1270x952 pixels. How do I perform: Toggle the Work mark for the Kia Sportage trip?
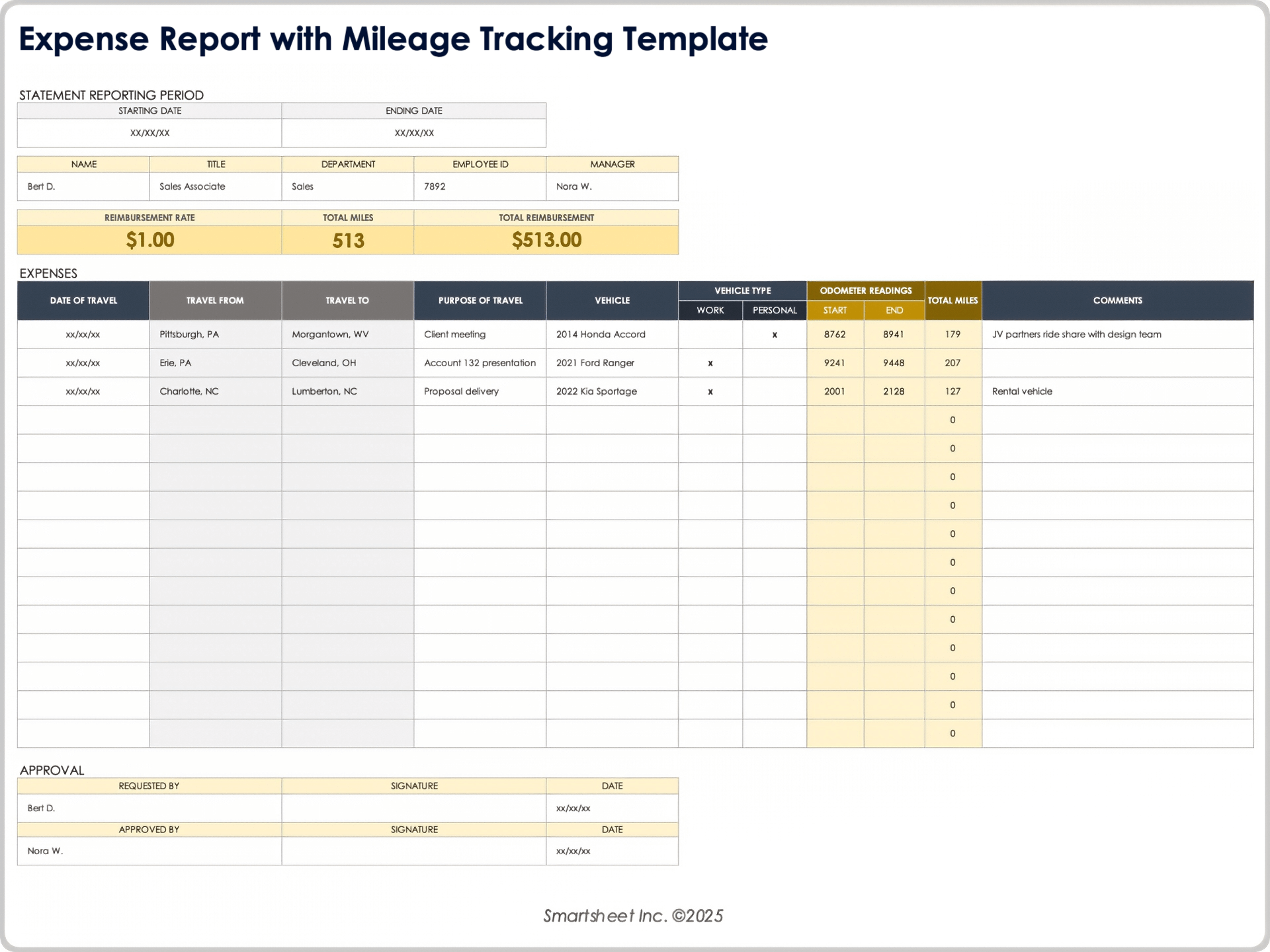click(710, 391)
